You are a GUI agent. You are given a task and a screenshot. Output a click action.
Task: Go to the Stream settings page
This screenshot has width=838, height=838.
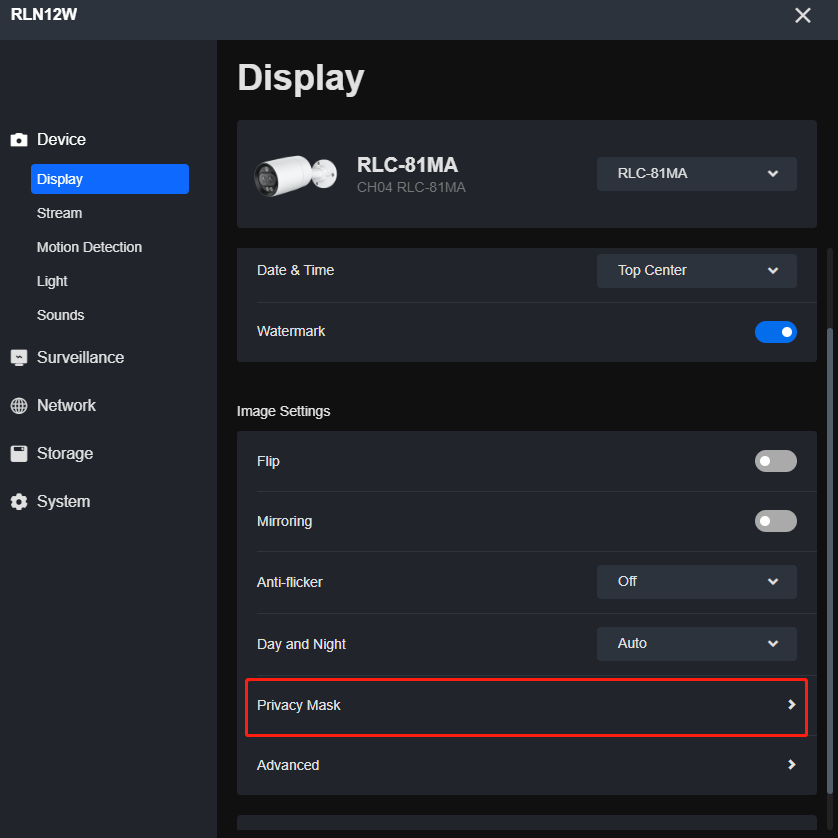tap(59, 213)
